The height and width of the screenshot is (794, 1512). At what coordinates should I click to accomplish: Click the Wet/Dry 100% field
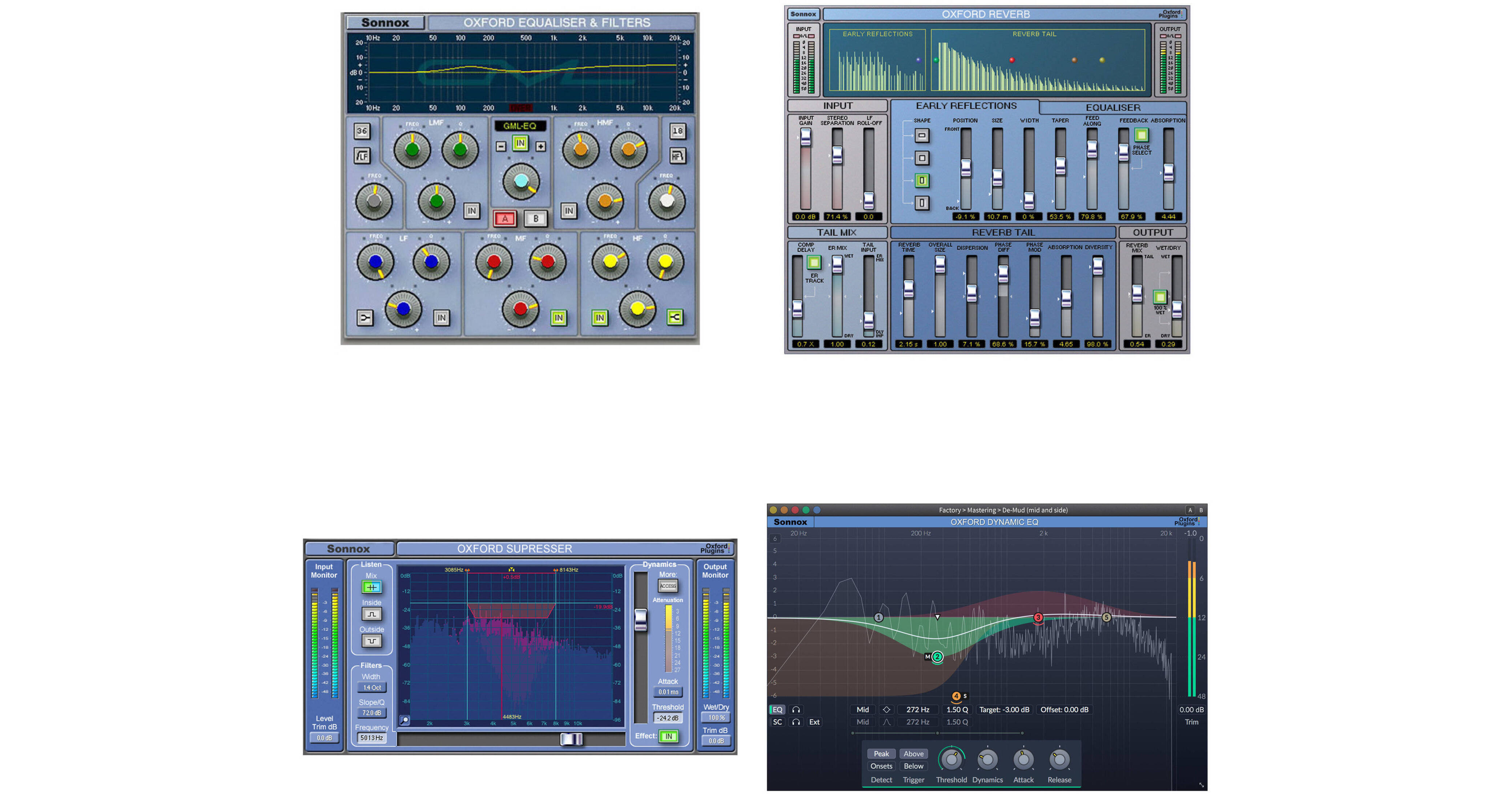tap(716, 718)
